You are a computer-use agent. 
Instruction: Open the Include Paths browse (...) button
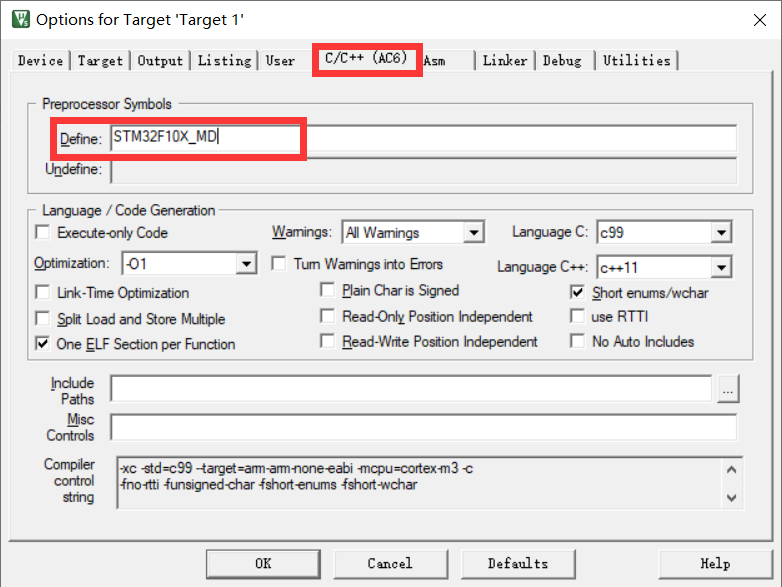(728, 389)
